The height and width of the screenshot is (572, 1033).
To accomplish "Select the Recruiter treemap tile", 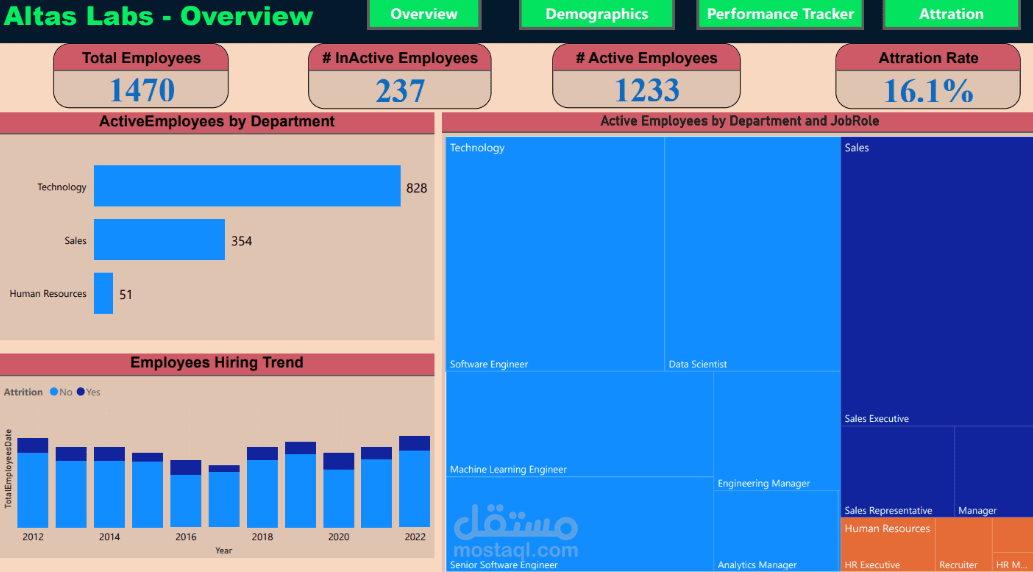I will click(x=963, y=544).
